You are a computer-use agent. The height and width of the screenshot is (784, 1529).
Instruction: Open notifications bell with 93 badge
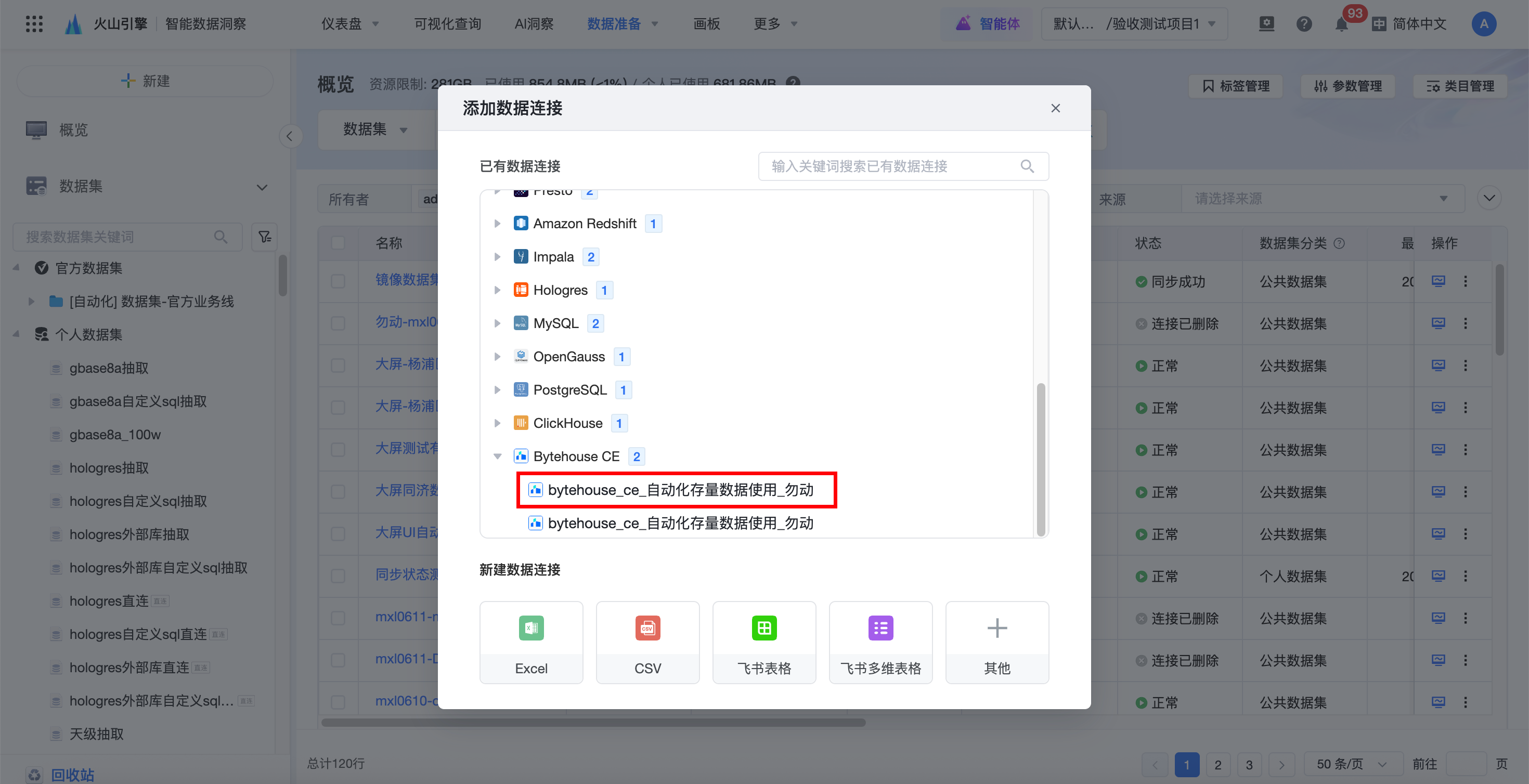(1341, 24)
